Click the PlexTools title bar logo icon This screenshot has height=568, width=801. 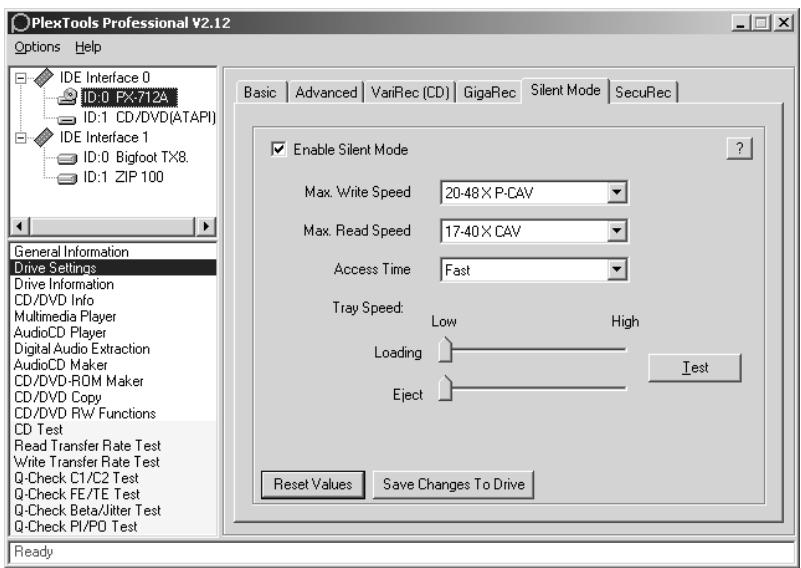[x=20, y=23]
